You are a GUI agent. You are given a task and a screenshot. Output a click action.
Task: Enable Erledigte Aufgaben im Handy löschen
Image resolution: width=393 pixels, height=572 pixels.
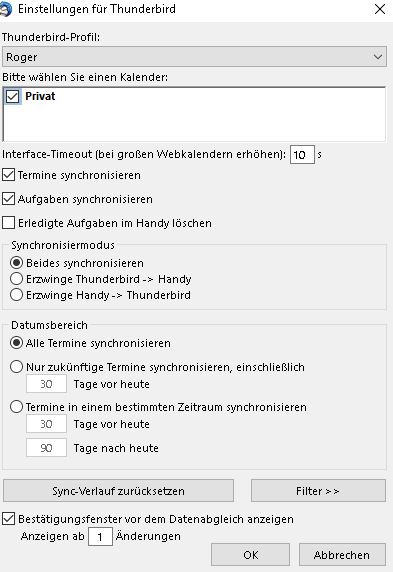[x=8, y=223]
